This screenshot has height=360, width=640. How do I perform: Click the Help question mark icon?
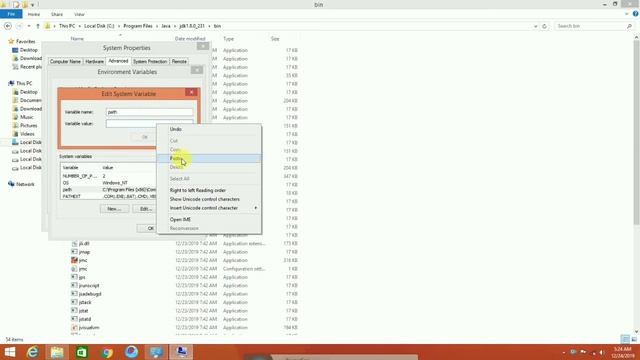click(x=636, y=14)
